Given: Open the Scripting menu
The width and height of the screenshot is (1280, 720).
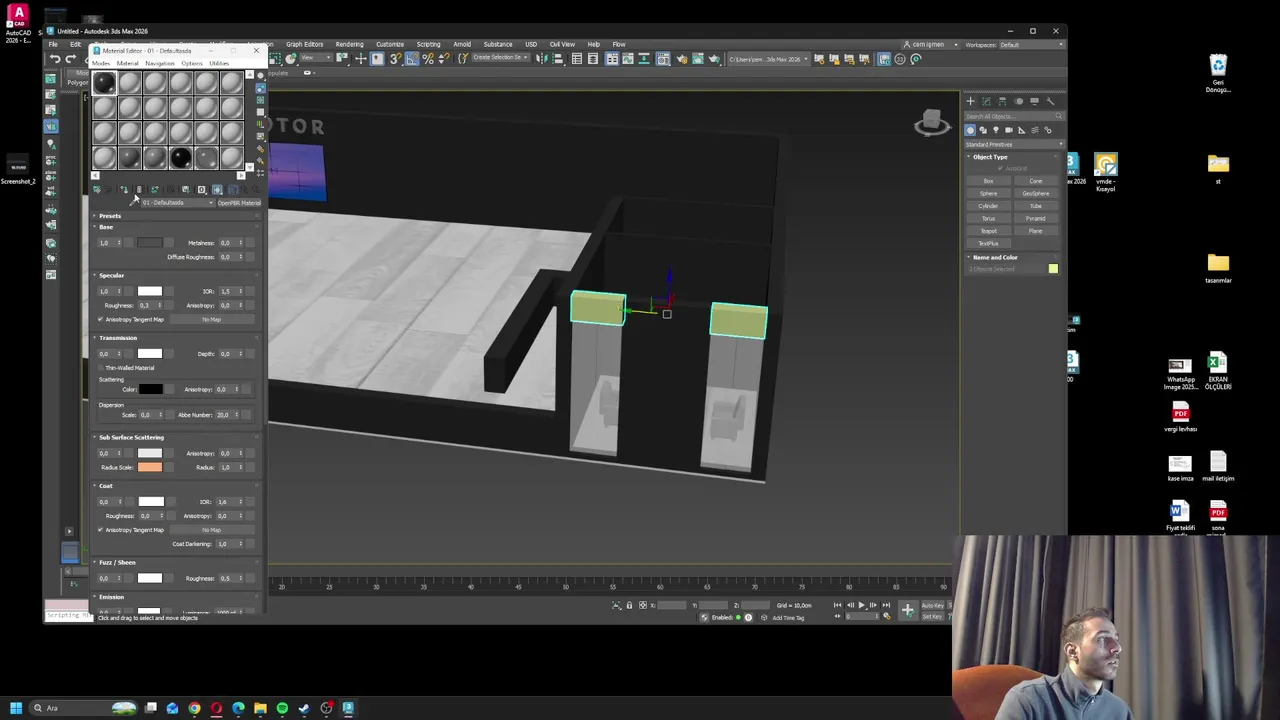Looking at the screenshot, I should click(x=428, y=45).
